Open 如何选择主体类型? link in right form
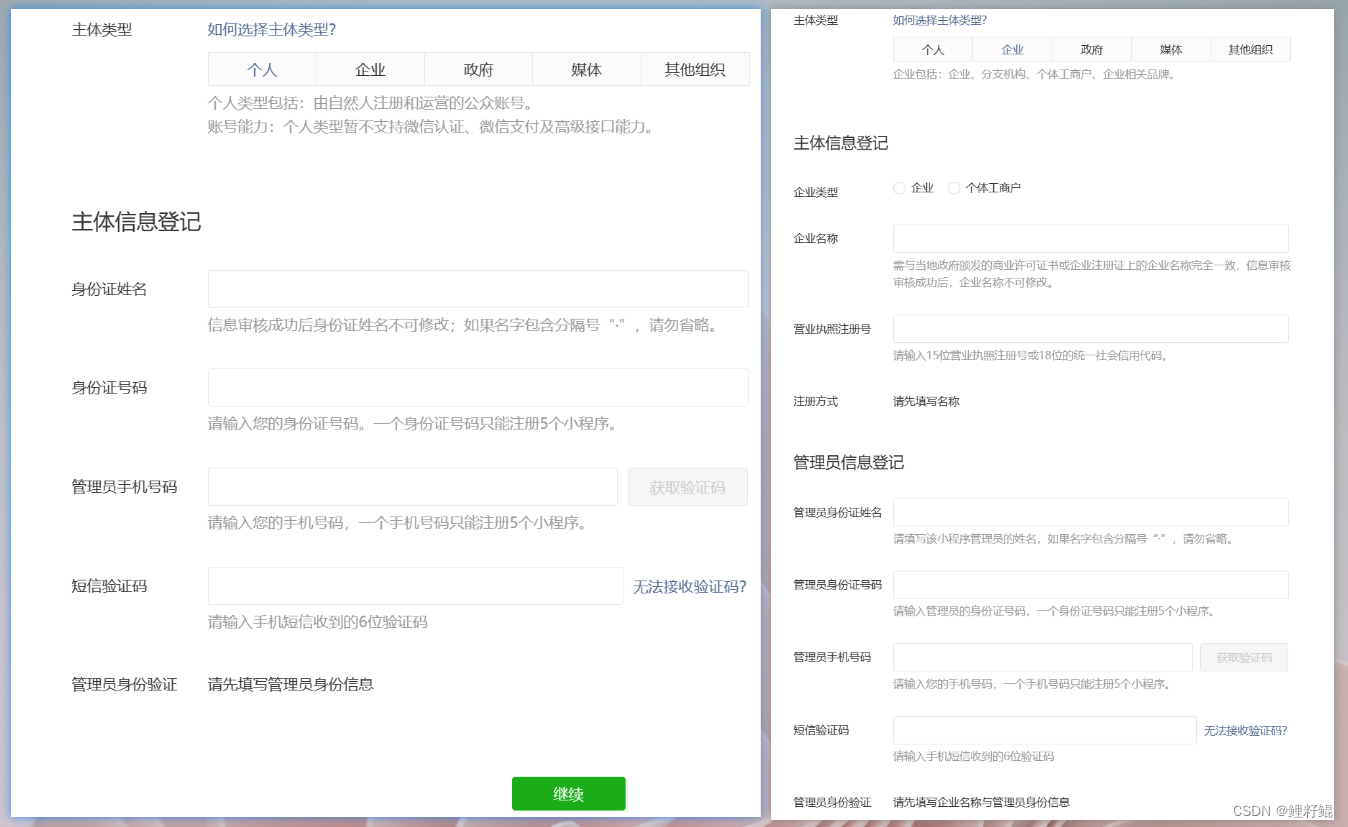The image size is (1348, 827). click(x=940, y=20)
